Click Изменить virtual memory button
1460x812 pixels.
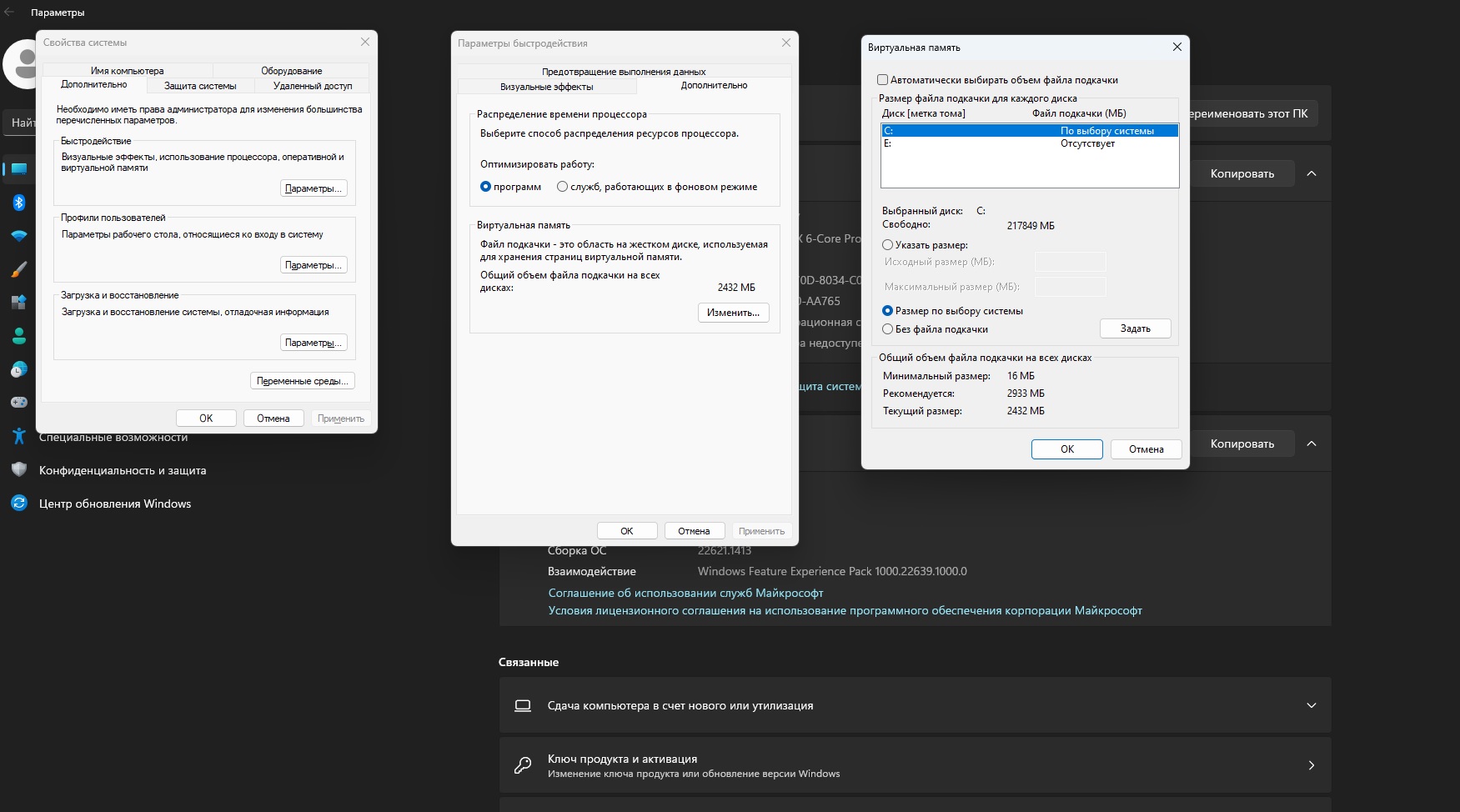[x=734, y=313]
